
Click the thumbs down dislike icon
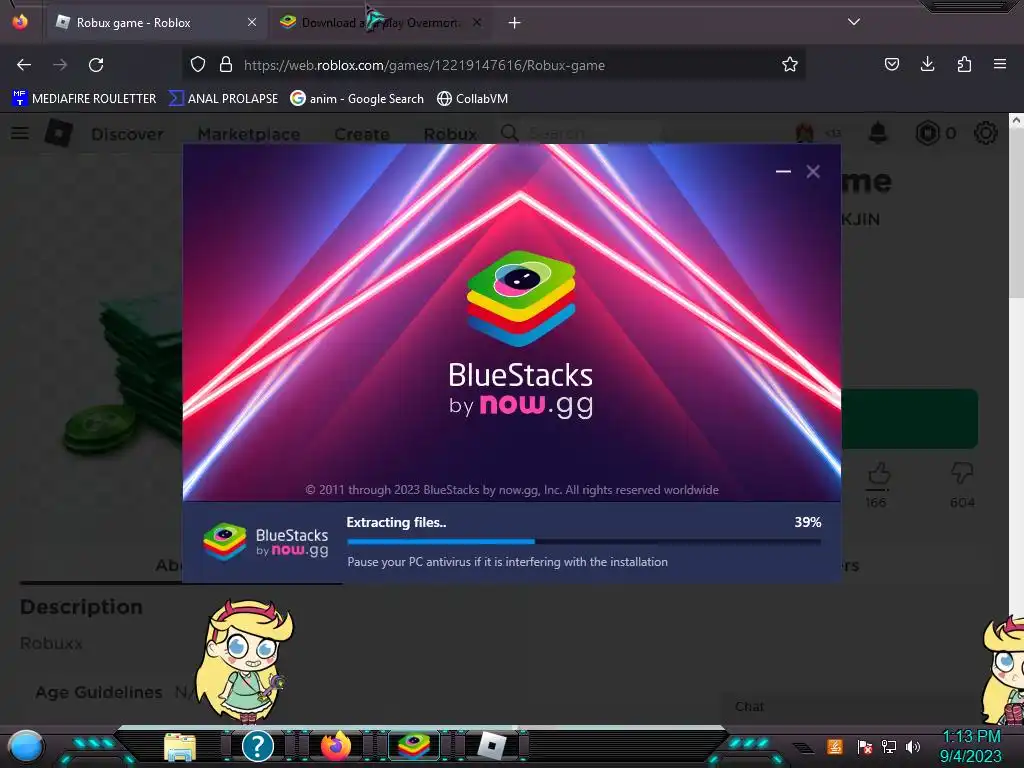pos(962,473)
